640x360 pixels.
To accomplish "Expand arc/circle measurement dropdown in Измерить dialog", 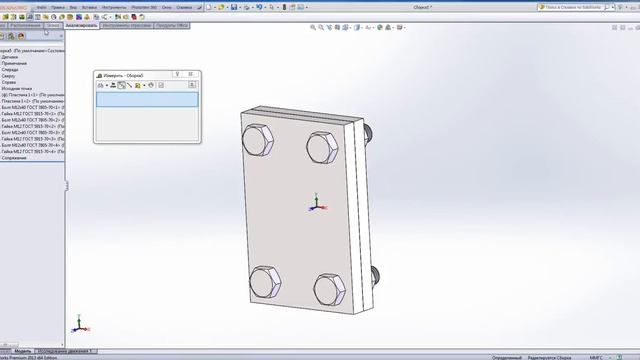I will pos(107,85).
